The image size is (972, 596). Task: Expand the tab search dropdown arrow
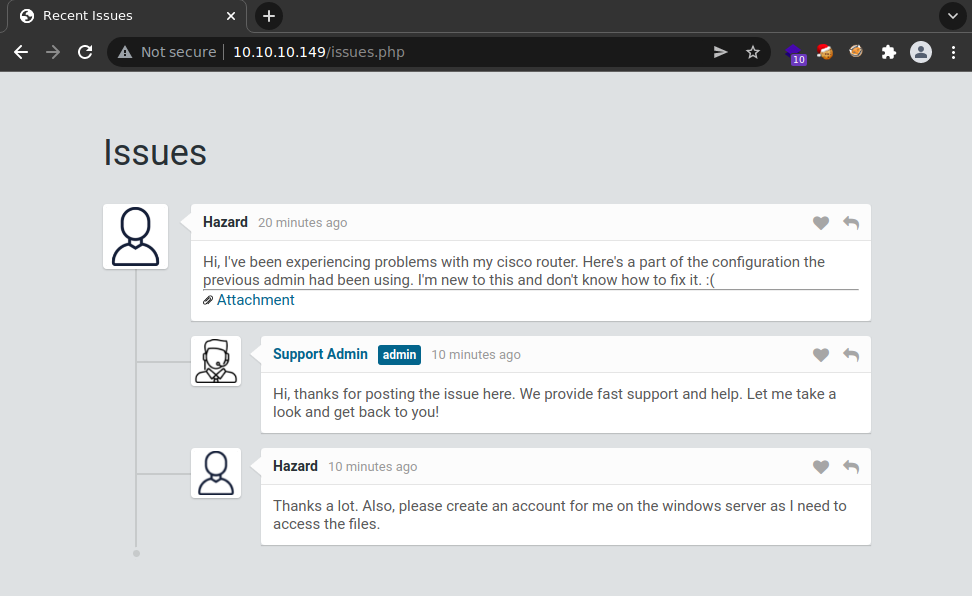(x=953, y=16)
